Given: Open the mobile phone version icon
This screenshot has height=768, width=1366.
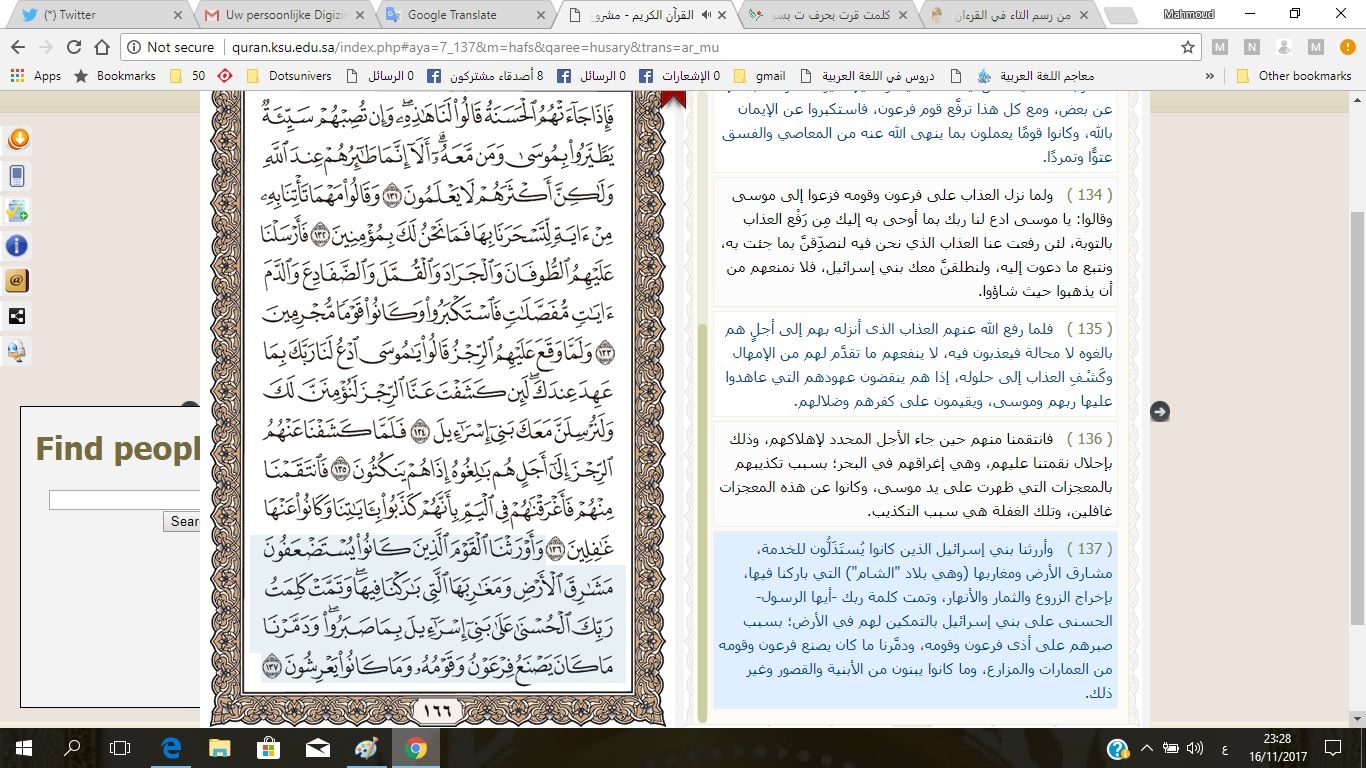Looking at the screenshot, I should tap(17, 176).
